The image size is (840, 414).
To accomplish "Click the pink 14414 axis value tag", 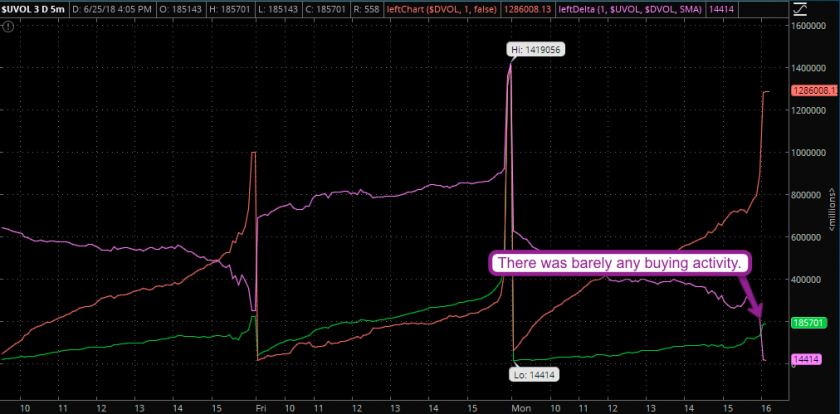I will tap(805, 358).
